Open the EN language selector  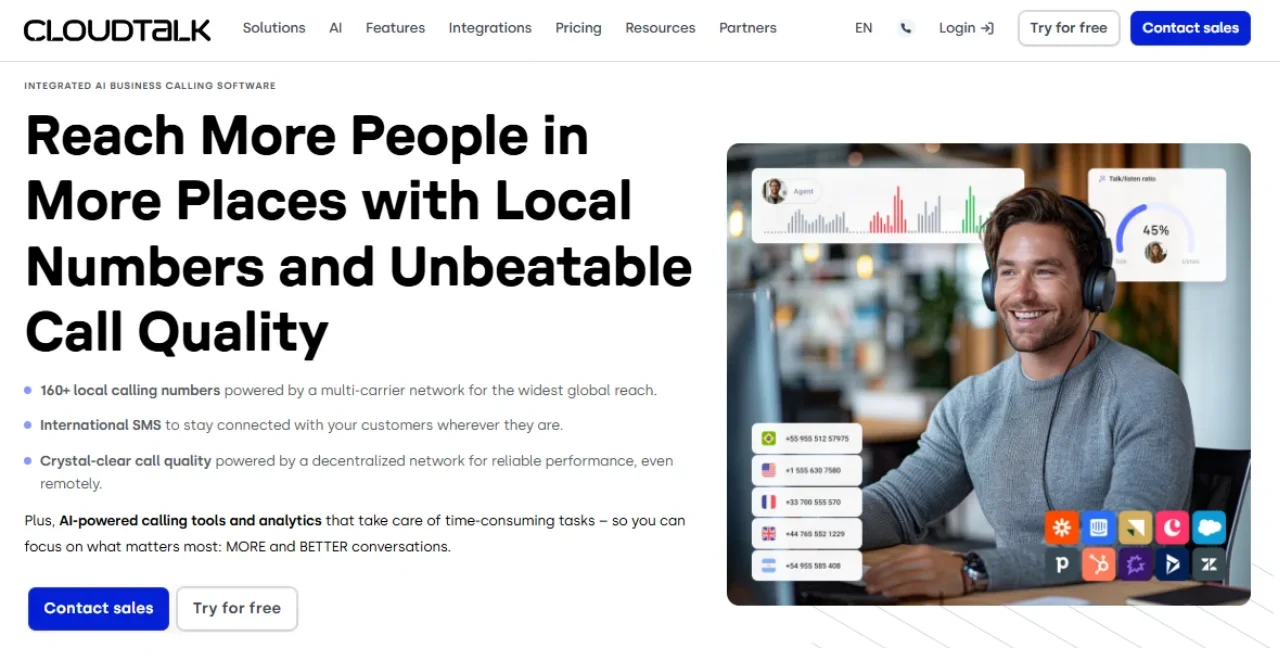pyautogui.click(x=864, y=28)
